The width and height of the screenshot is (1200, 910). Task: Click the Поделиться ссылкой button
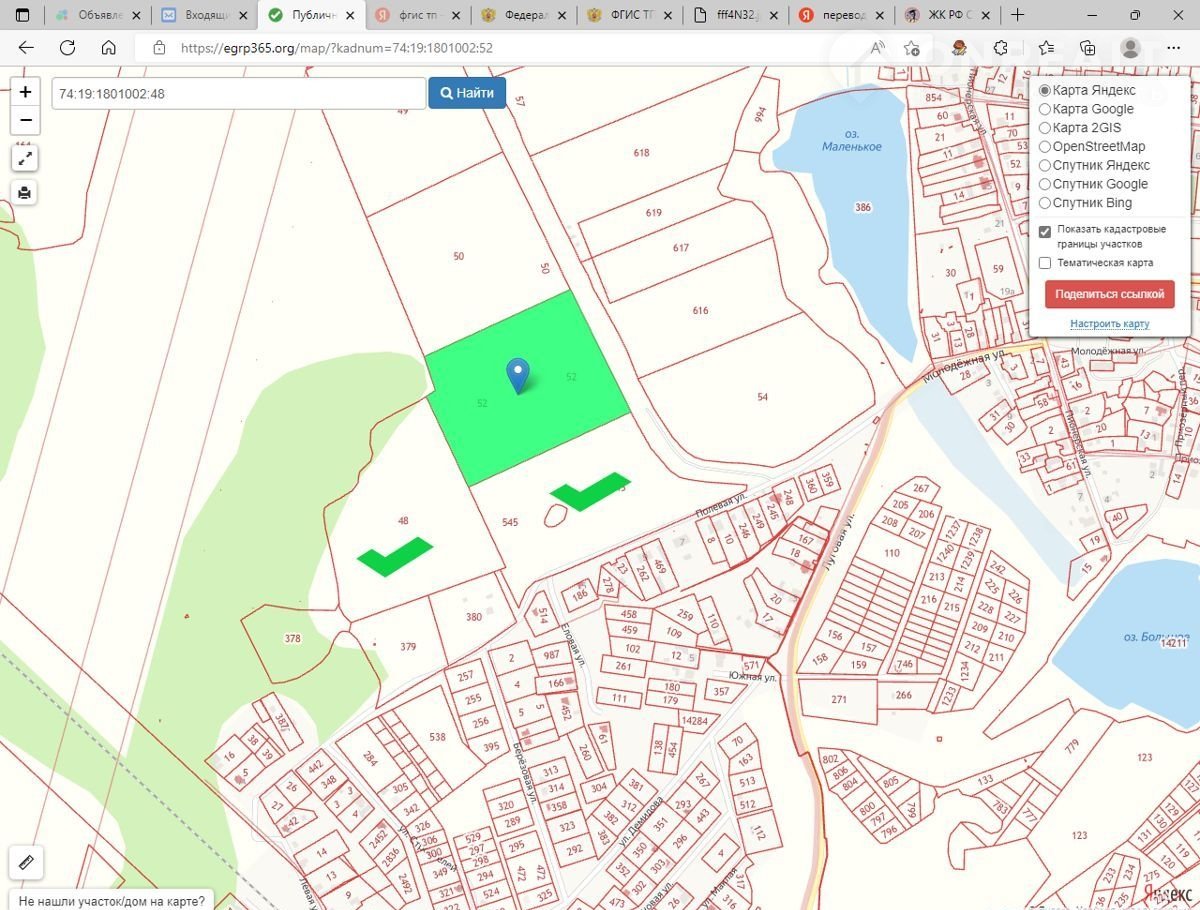(1109, 294)
